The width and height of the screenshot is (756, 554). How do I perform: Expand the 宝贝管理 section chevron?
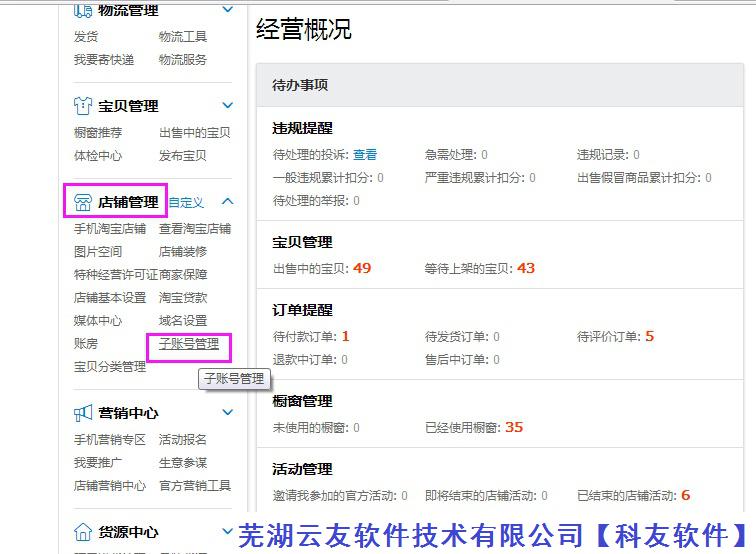(228, 105)
